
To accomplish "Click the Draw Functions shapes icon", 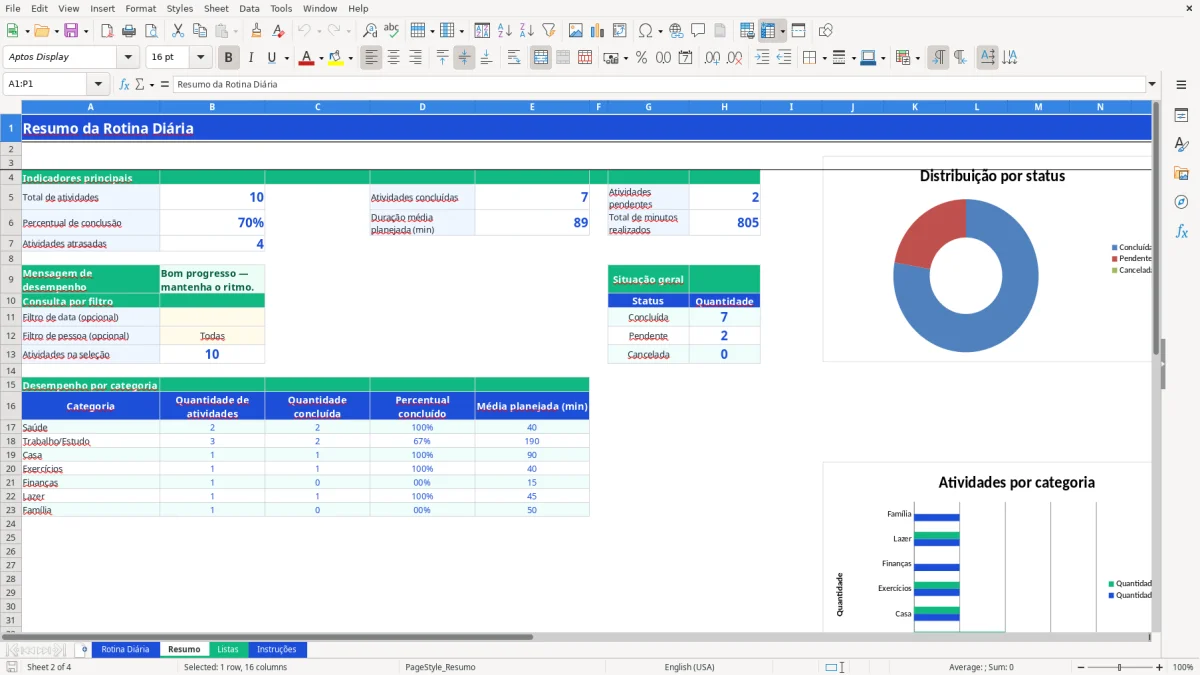I will coord(826,31).
